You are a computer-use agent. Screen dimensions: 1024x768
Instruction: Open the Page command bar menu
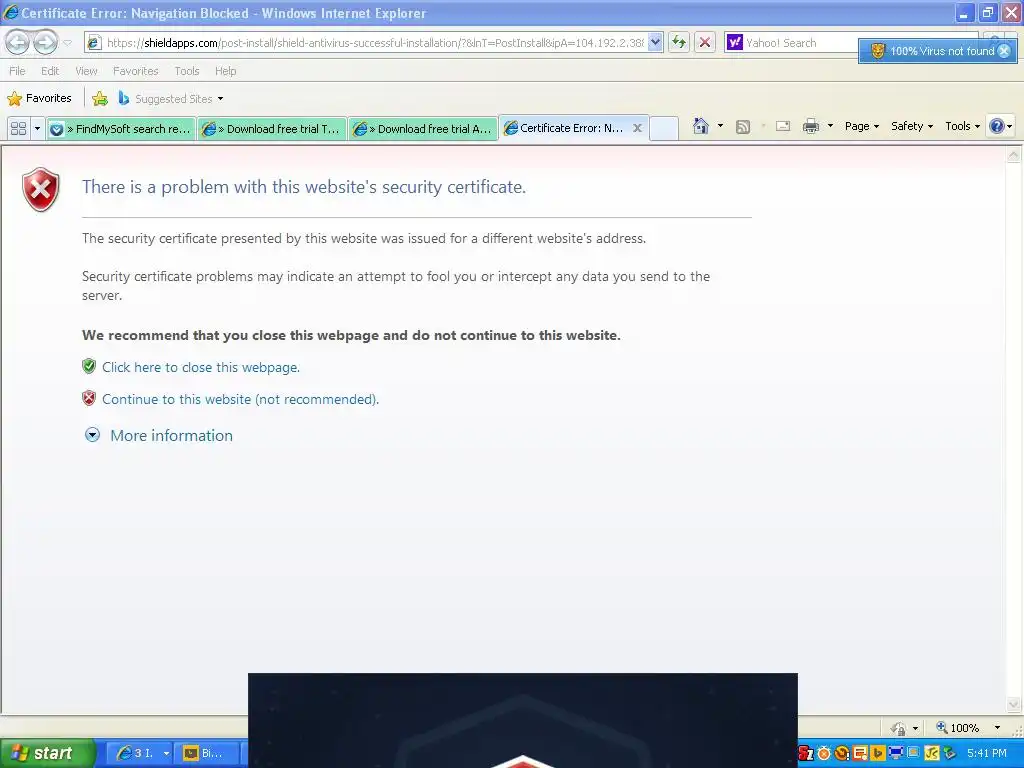(x=861, y=126)
